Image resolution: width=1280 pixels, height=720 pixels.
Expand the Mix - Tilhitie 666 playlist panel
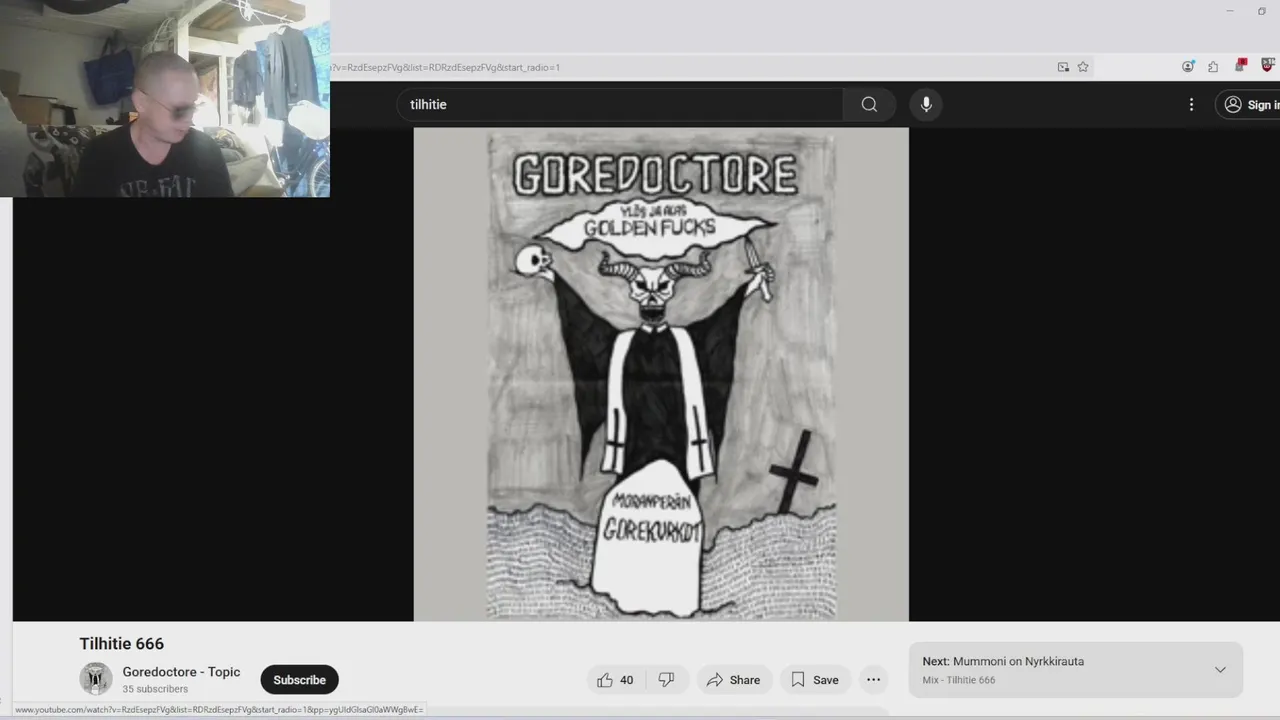coord(1220,670)
